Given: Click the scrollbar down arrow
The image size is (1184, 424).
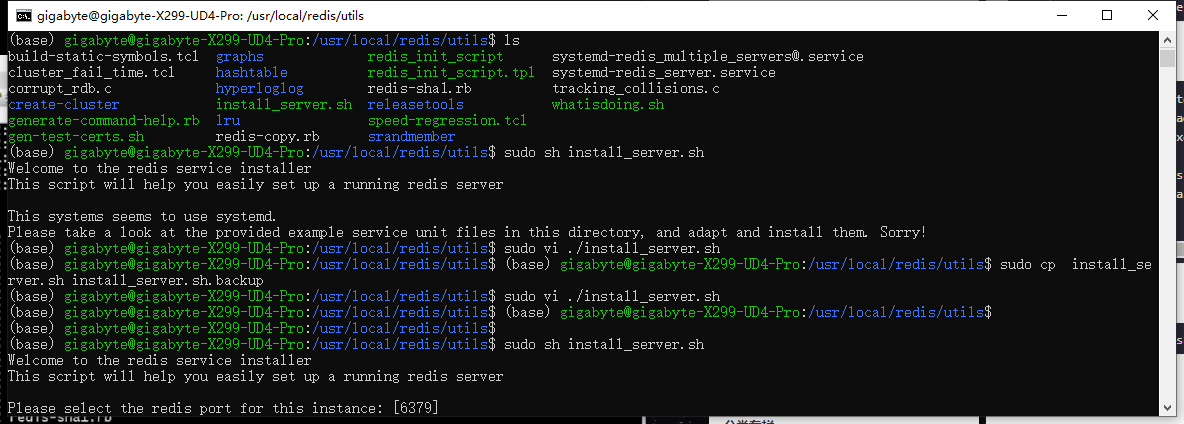Looking at the screenshot, I should tap(1167, 407).
